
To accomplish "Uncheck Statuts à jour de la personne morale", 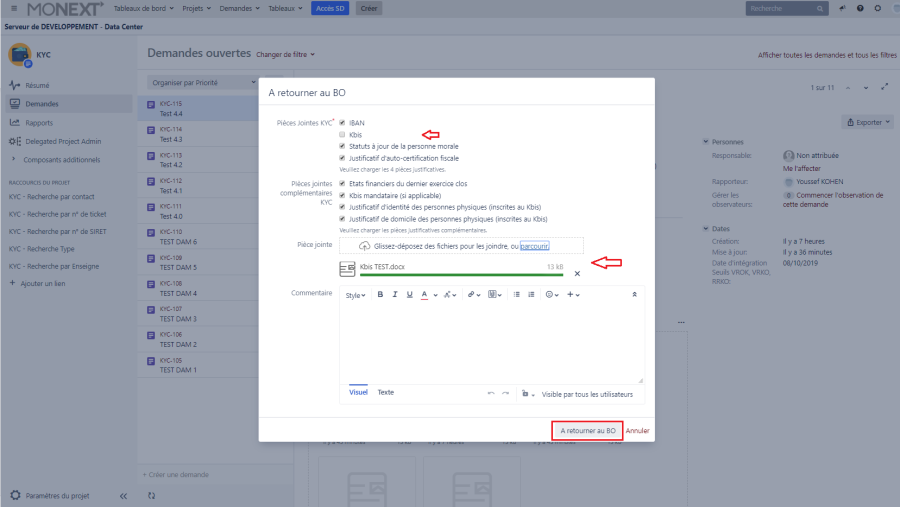I will (x=343, y=146).
